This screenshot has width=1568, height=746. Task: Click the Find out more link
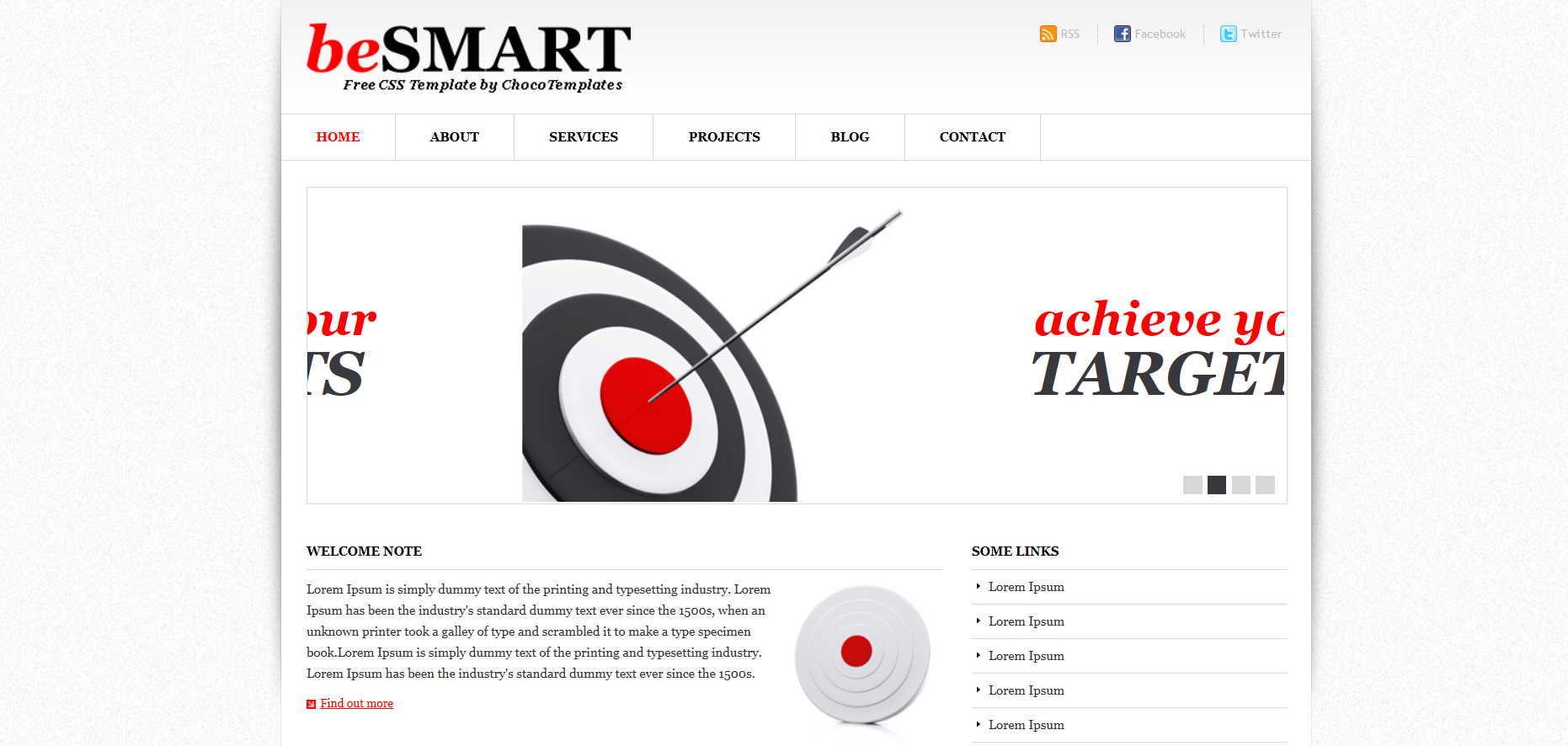tap(356, 703)
